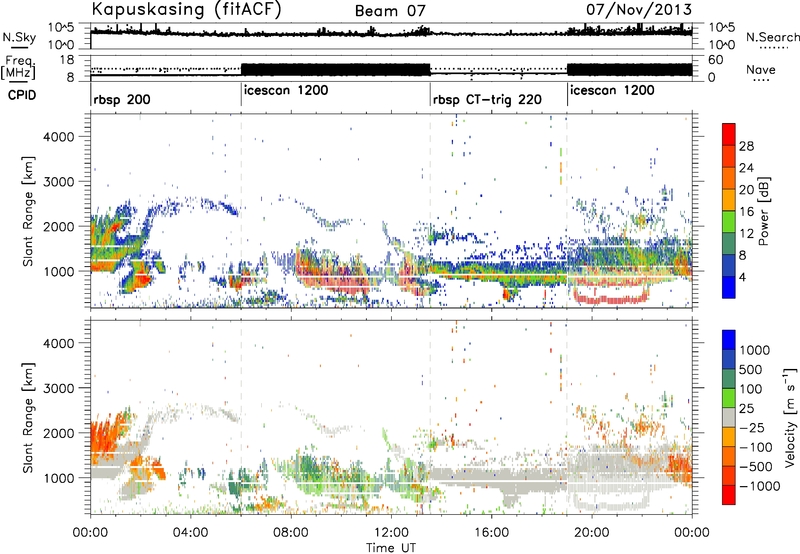Click the date '07/Nov/2013'
The image size is (800, 554).
[638, 10]
